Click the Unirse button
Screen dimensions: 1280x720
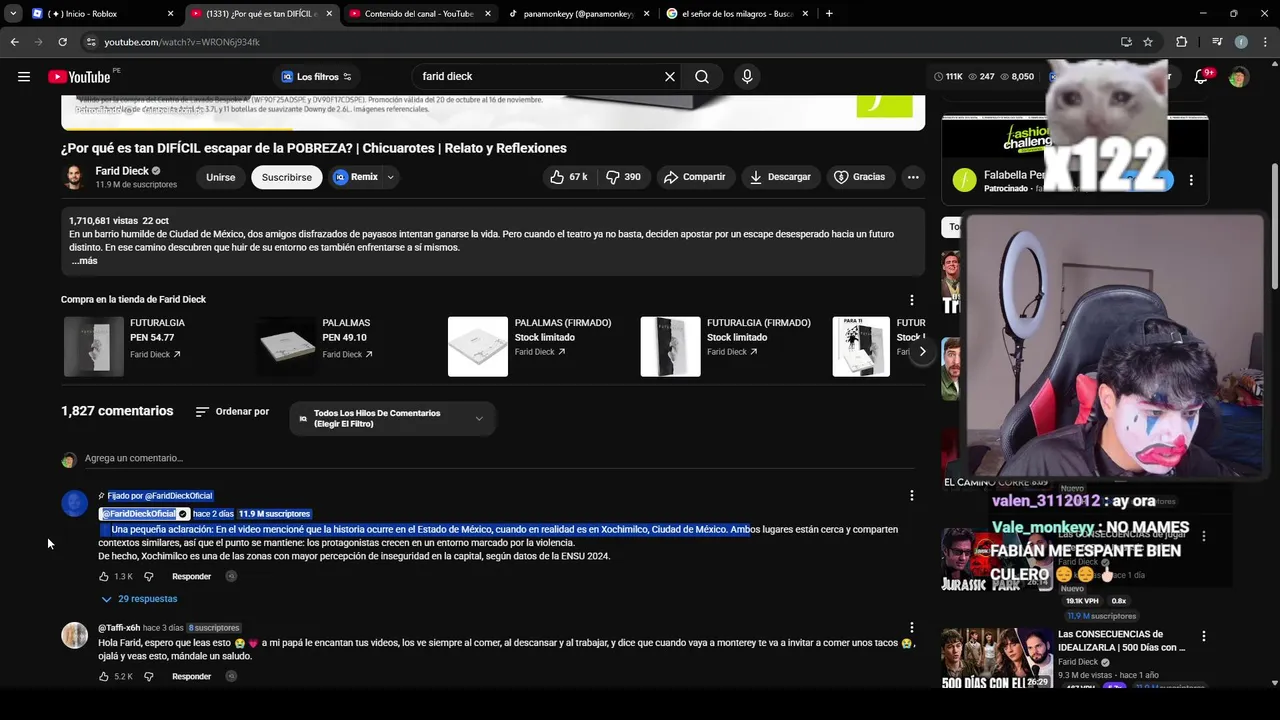(220, 177)
